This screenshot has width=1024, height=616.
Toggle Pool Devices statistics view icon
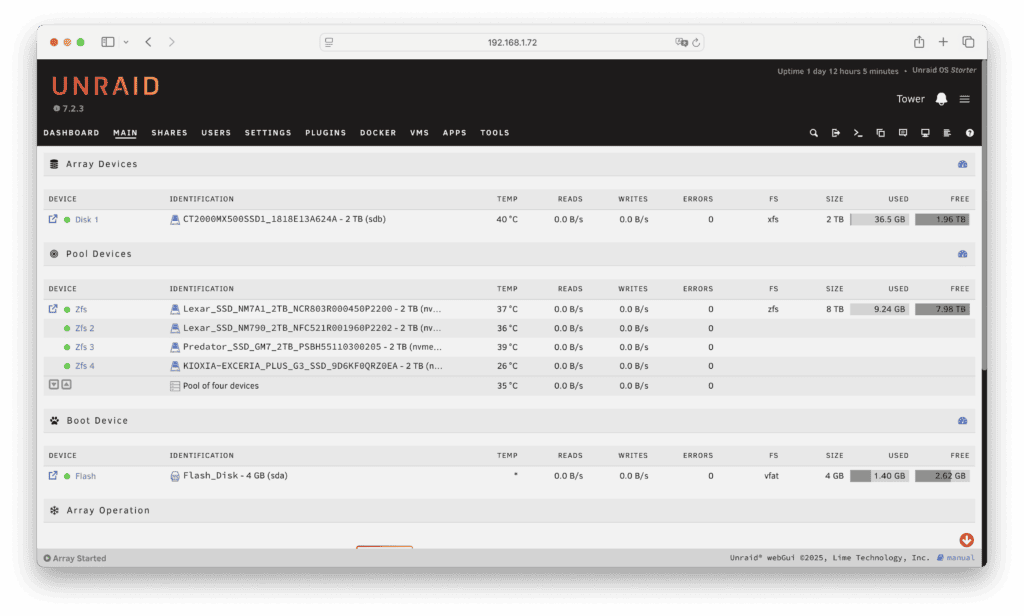coord(962,254)
